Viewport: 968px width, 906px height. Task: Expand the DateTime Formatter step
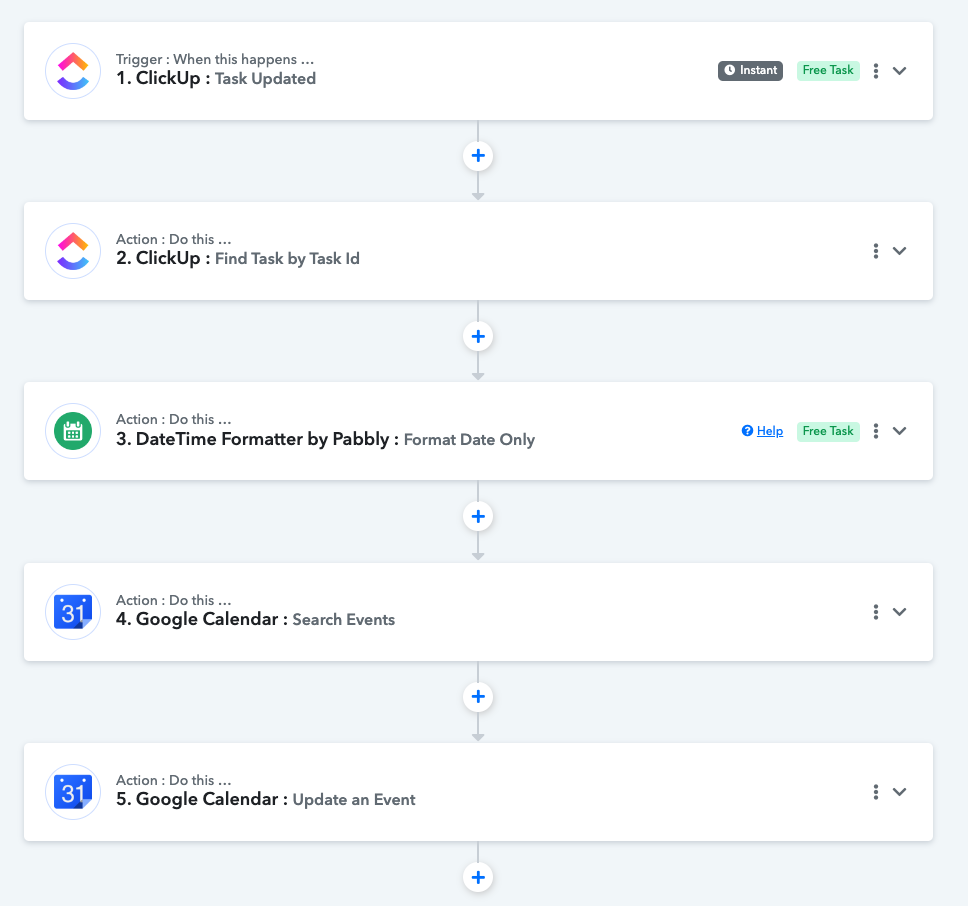pos(899,431)
